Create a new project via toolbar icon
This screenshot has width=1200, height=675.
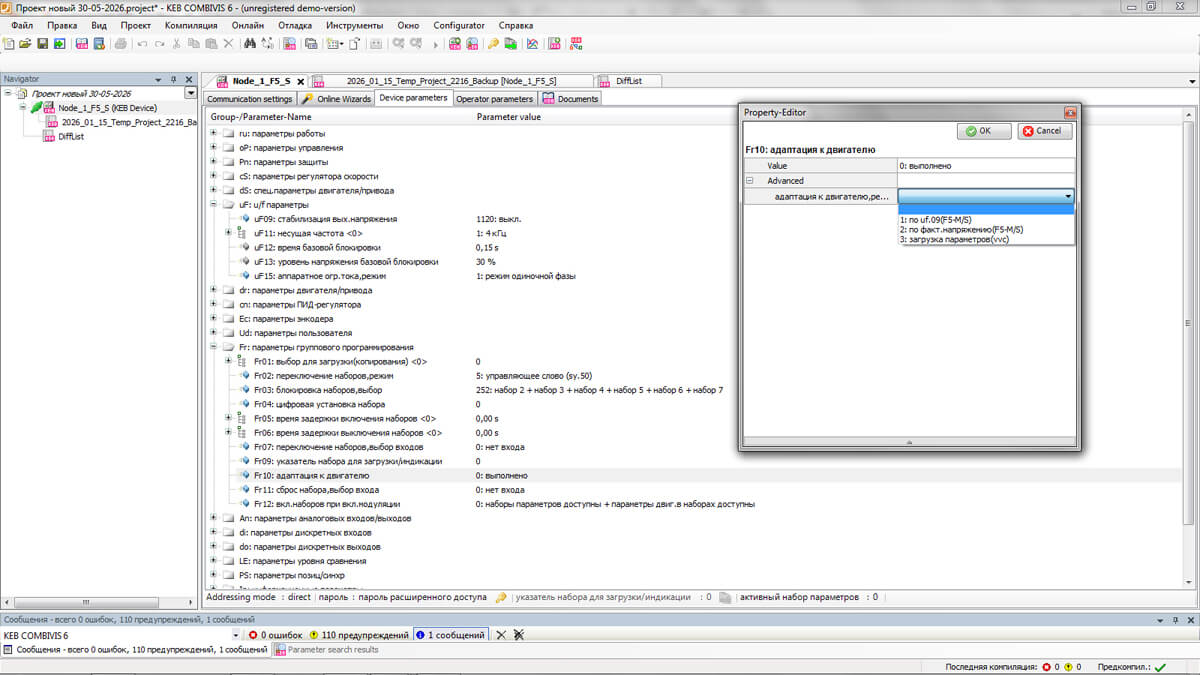coord(9,44)
